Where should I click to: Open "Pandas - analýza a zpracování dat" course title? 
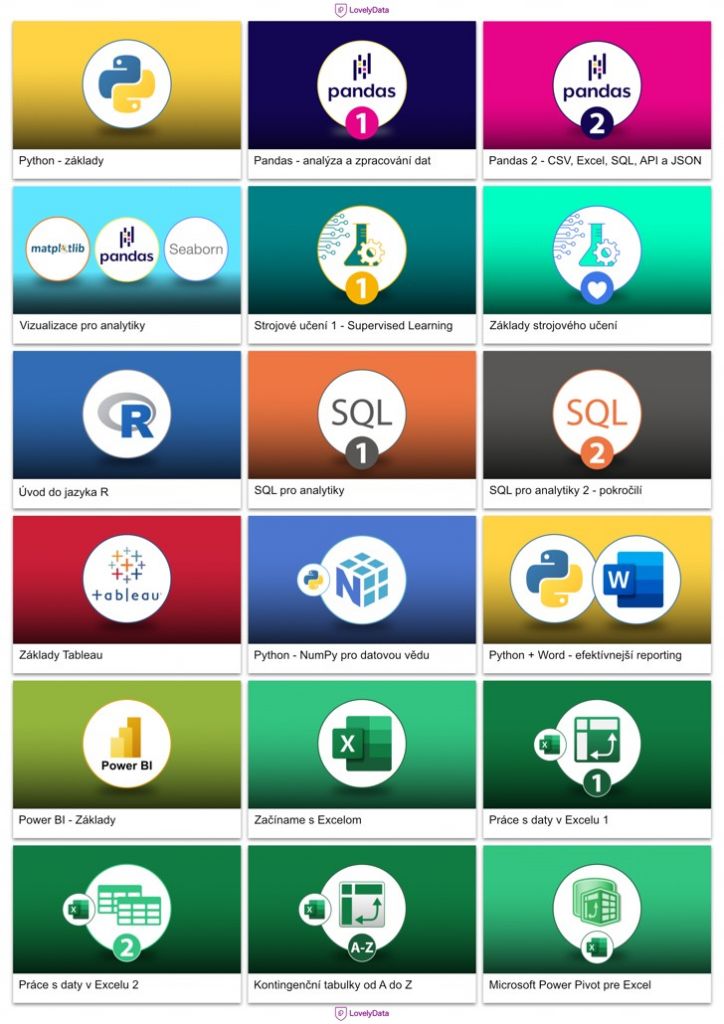[x=342, y=161]
